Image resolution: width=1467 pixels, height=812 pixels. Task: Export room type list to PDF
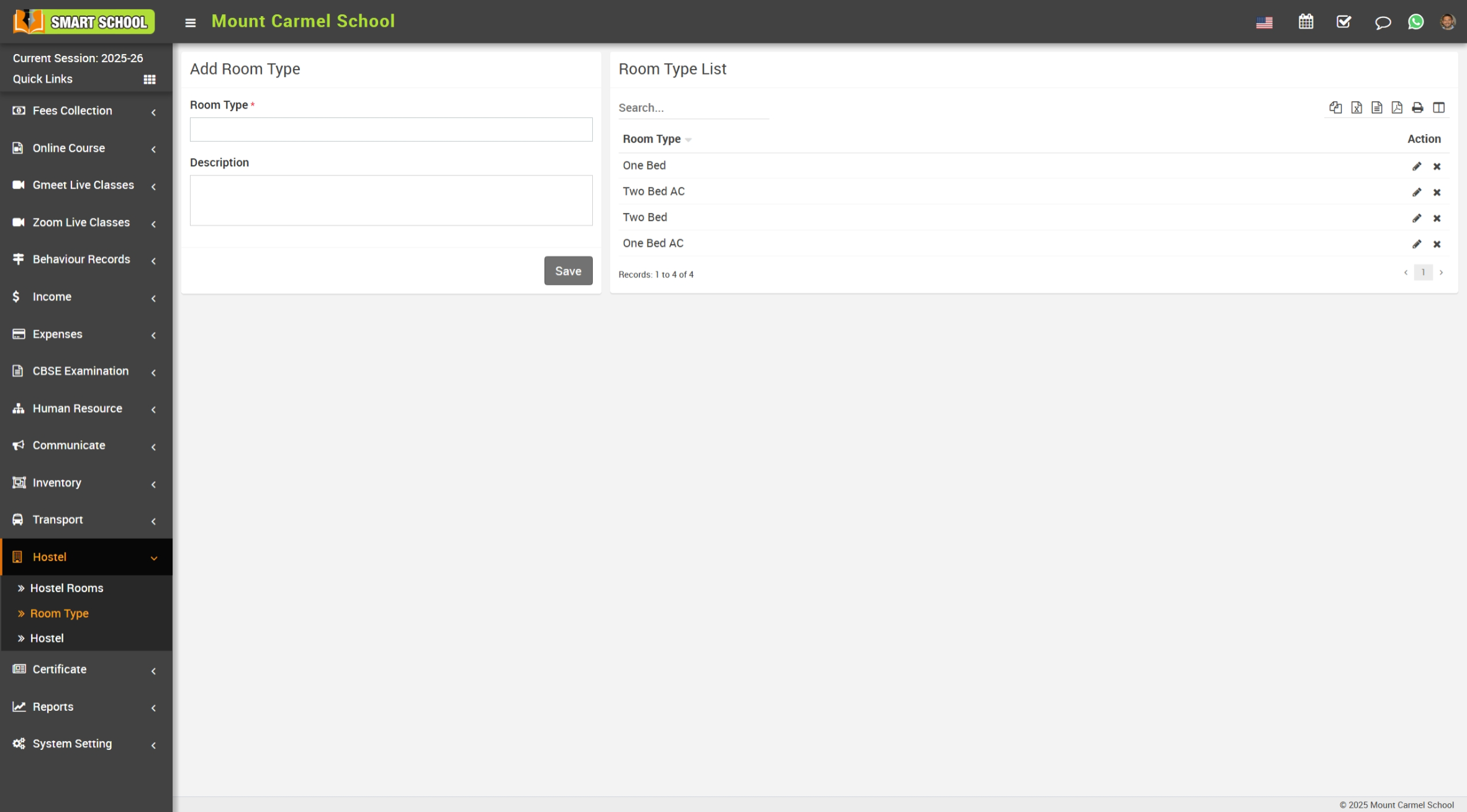click(x=1397, y=107)
